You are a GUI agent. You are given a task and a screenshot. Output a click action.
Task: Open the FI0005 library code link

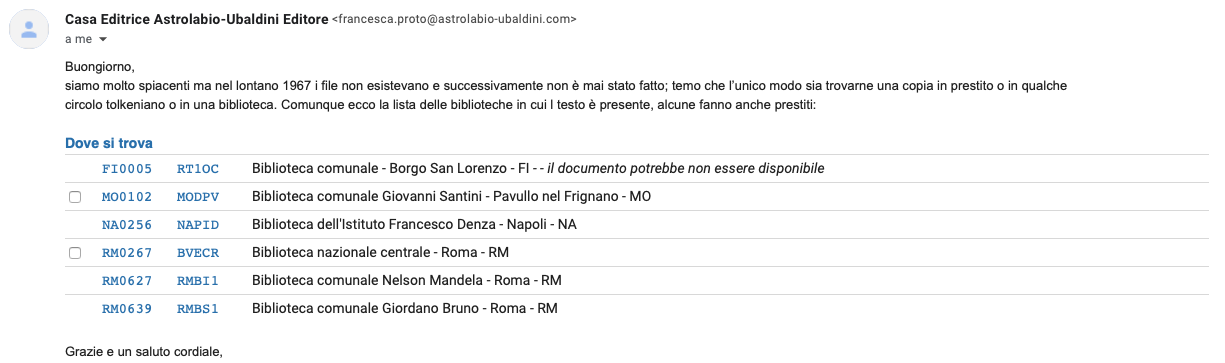pyautogui.click(x=127, y=168)
